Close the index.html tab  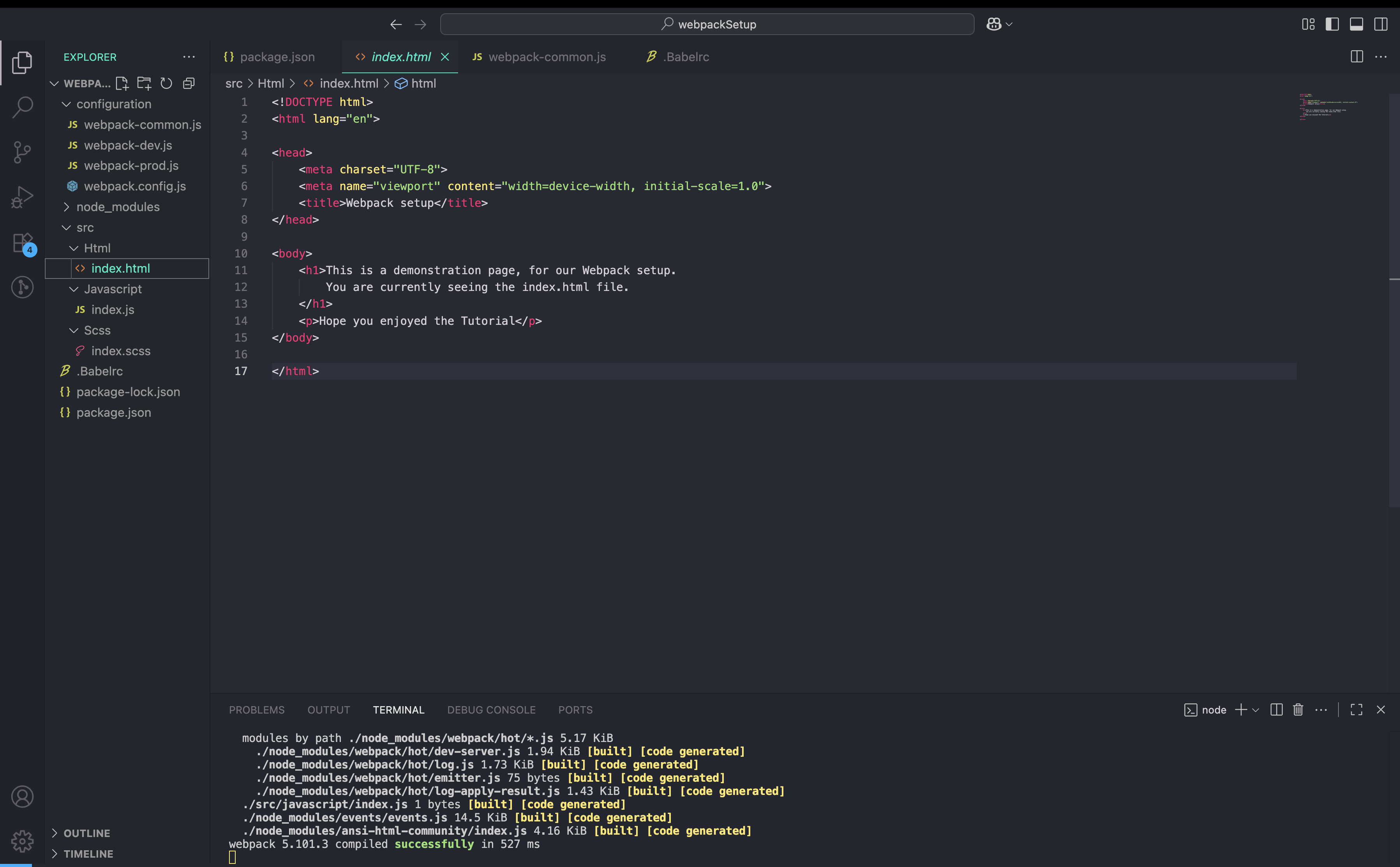tap(445, 57)
